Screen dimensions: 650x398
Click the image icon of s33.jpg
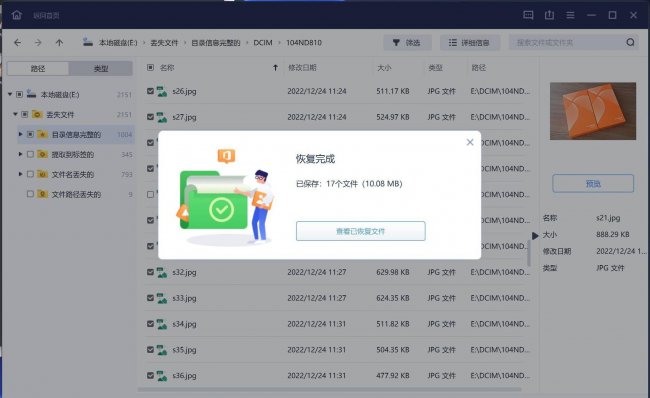coord(162,298)
